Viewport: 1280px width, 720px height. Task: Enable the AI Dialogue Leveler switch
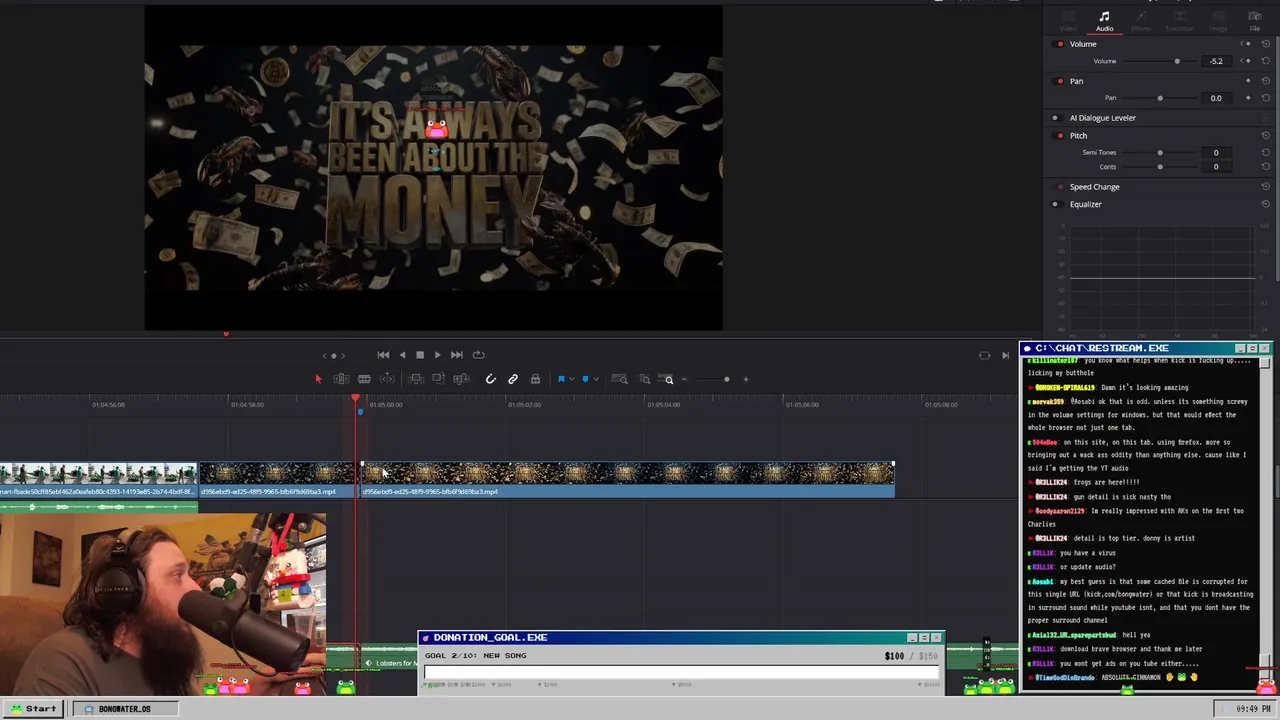[1056, 118]
